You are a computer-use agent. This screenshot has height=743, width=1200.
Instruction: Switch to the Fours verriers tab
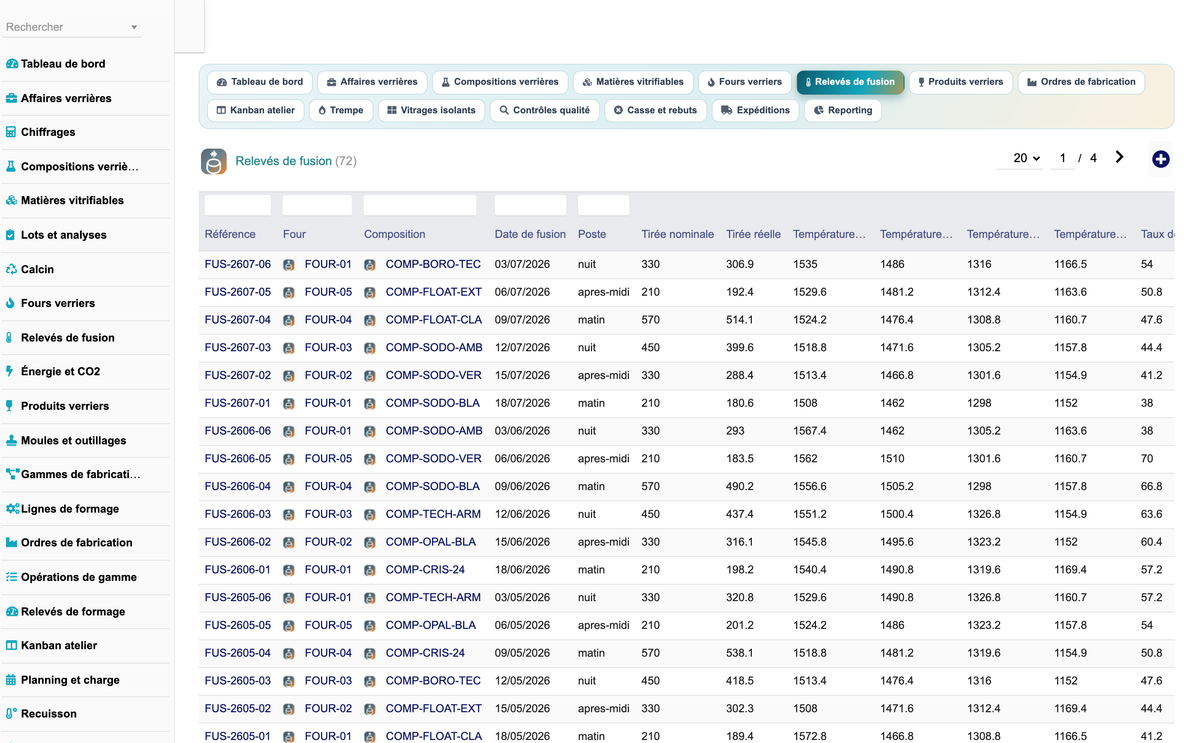pyautogui.click(x=744, y=82)
